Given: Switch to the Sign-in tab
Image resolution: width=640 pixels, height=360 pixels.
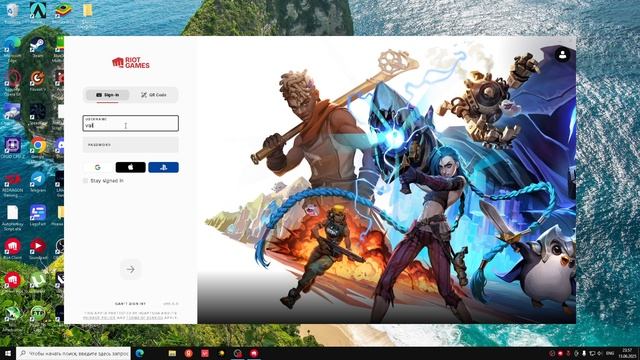Looking at the screenshot, I should click(107, 95).
